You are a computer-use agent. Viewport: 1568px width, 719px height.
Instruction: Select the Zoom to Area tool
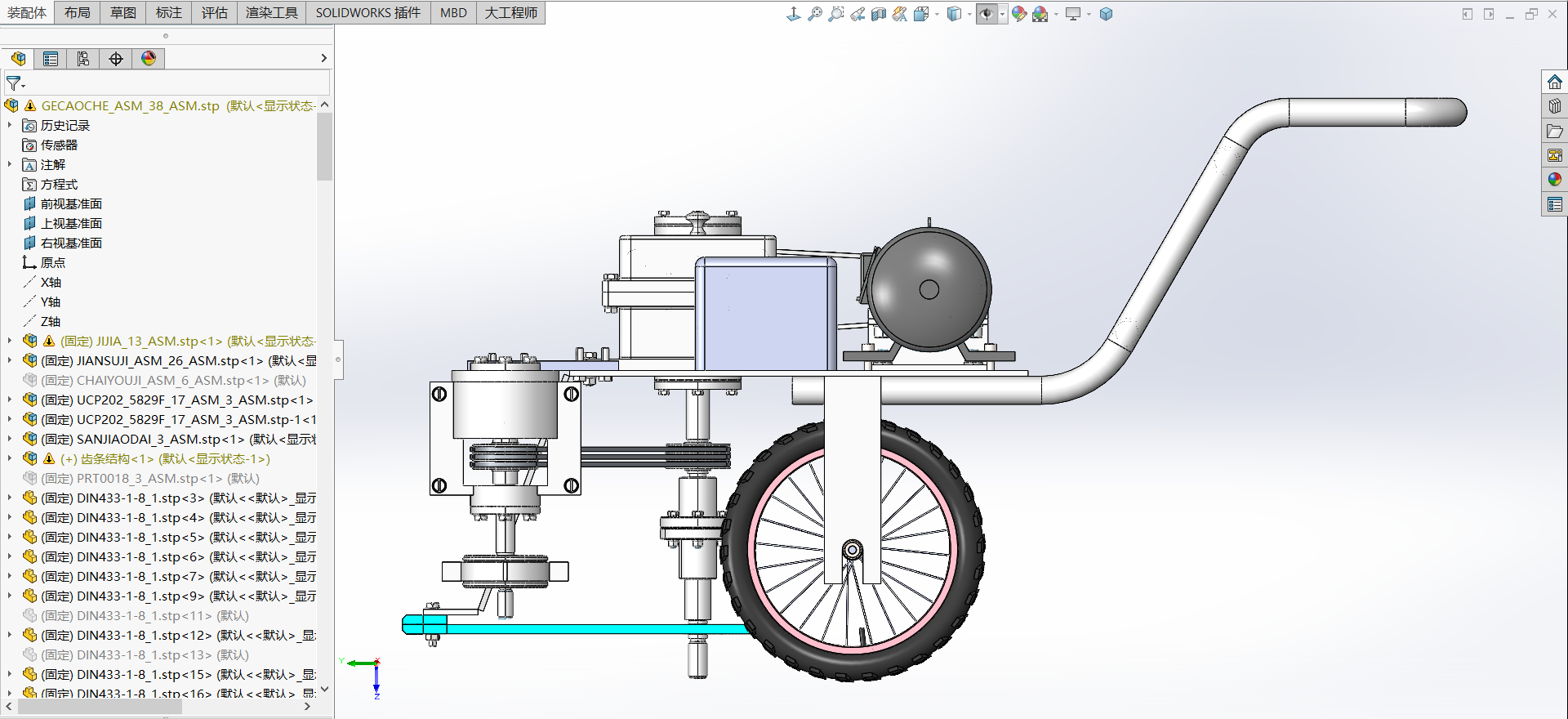[835, 14]
